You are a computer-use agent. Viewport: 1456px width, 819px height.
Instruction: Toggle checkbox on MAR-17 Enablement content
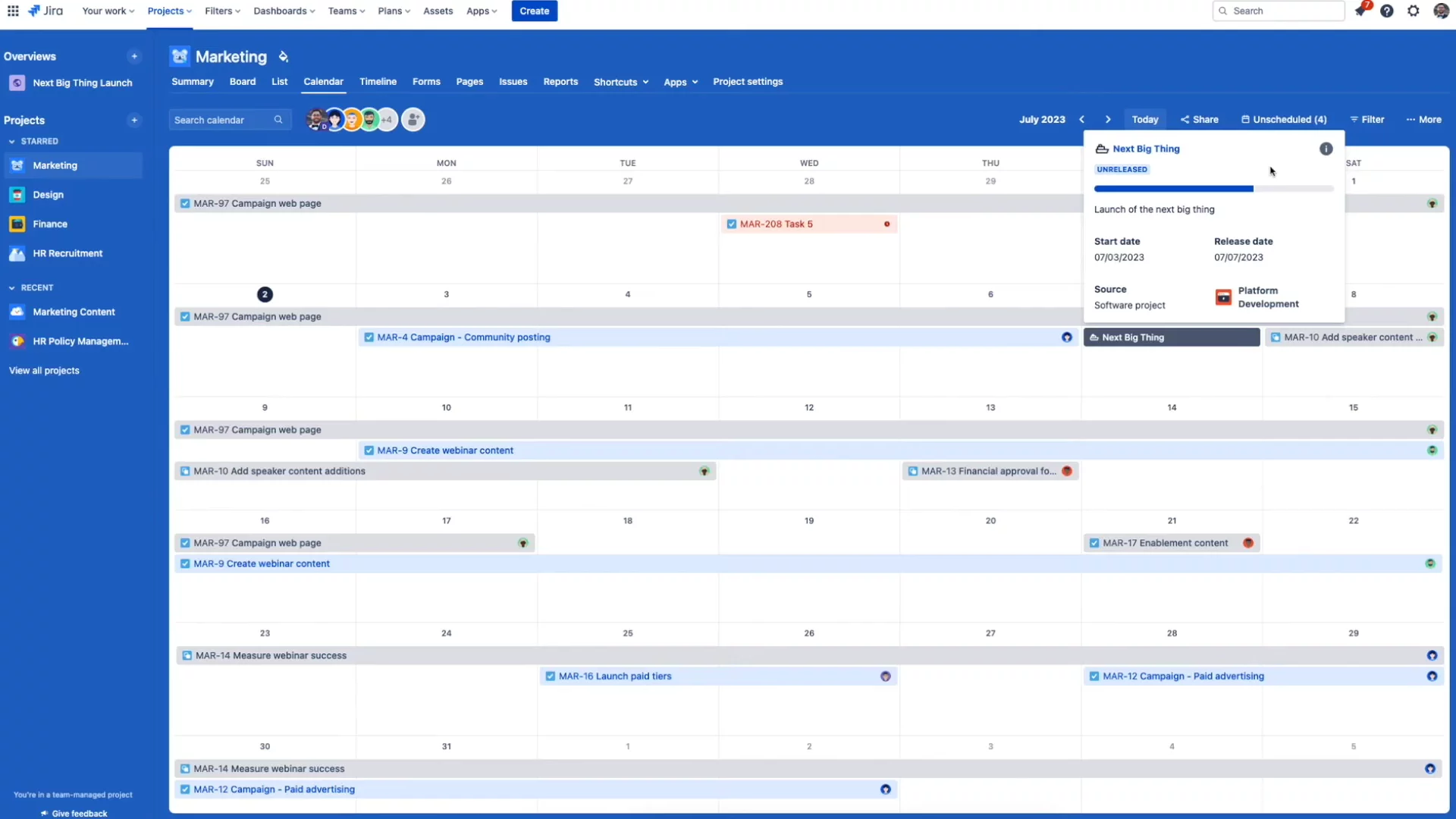tap(1094, 543)
